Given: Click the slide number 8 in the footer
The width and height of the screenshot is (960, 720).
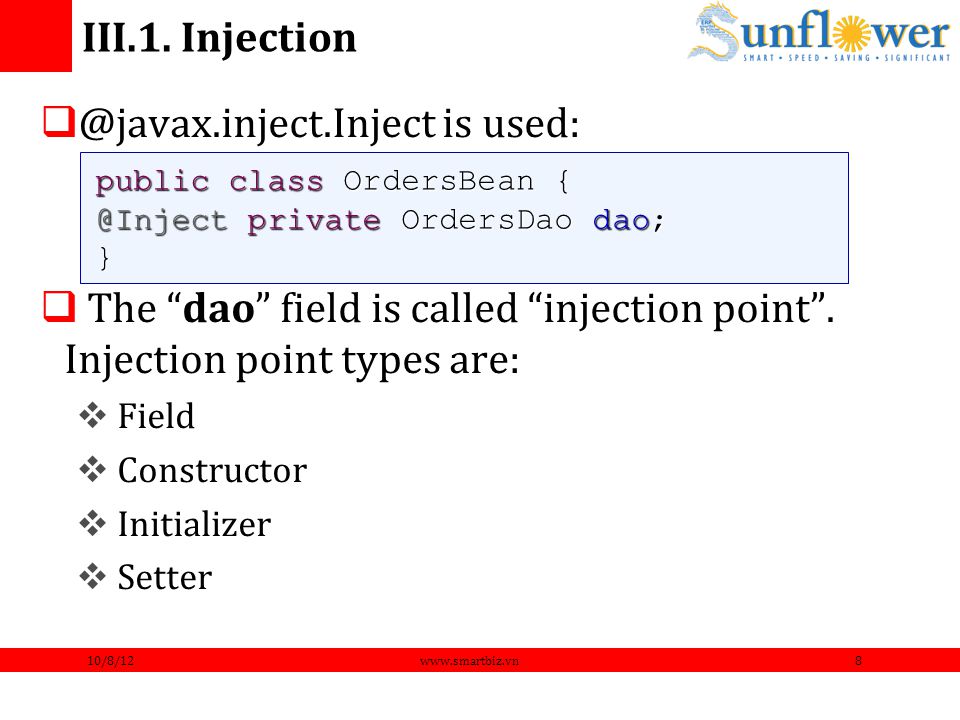Looking at the screenshot, I should coord(858,661).
